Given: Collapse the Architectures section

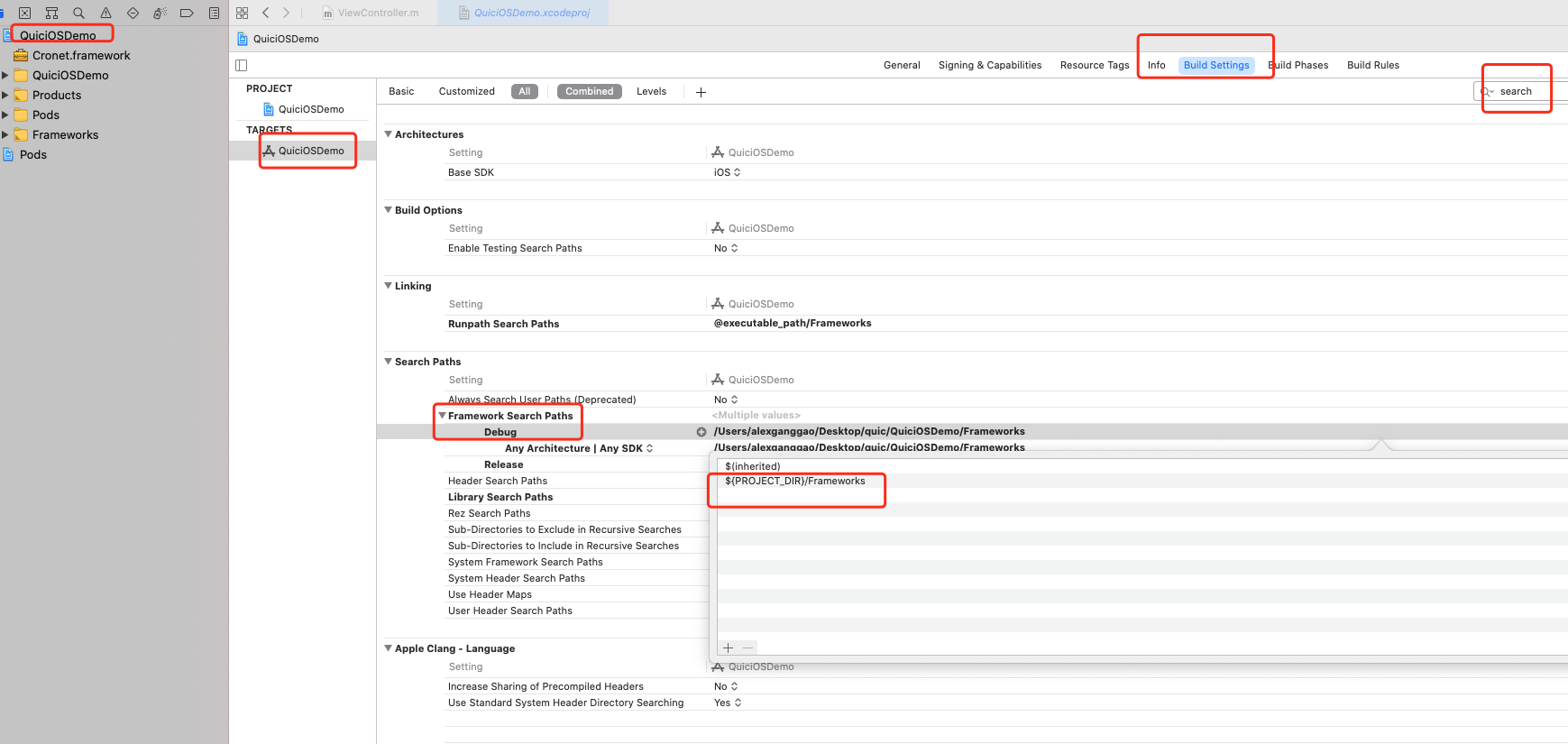Looking at the screenshot, I should pos(389,134).
